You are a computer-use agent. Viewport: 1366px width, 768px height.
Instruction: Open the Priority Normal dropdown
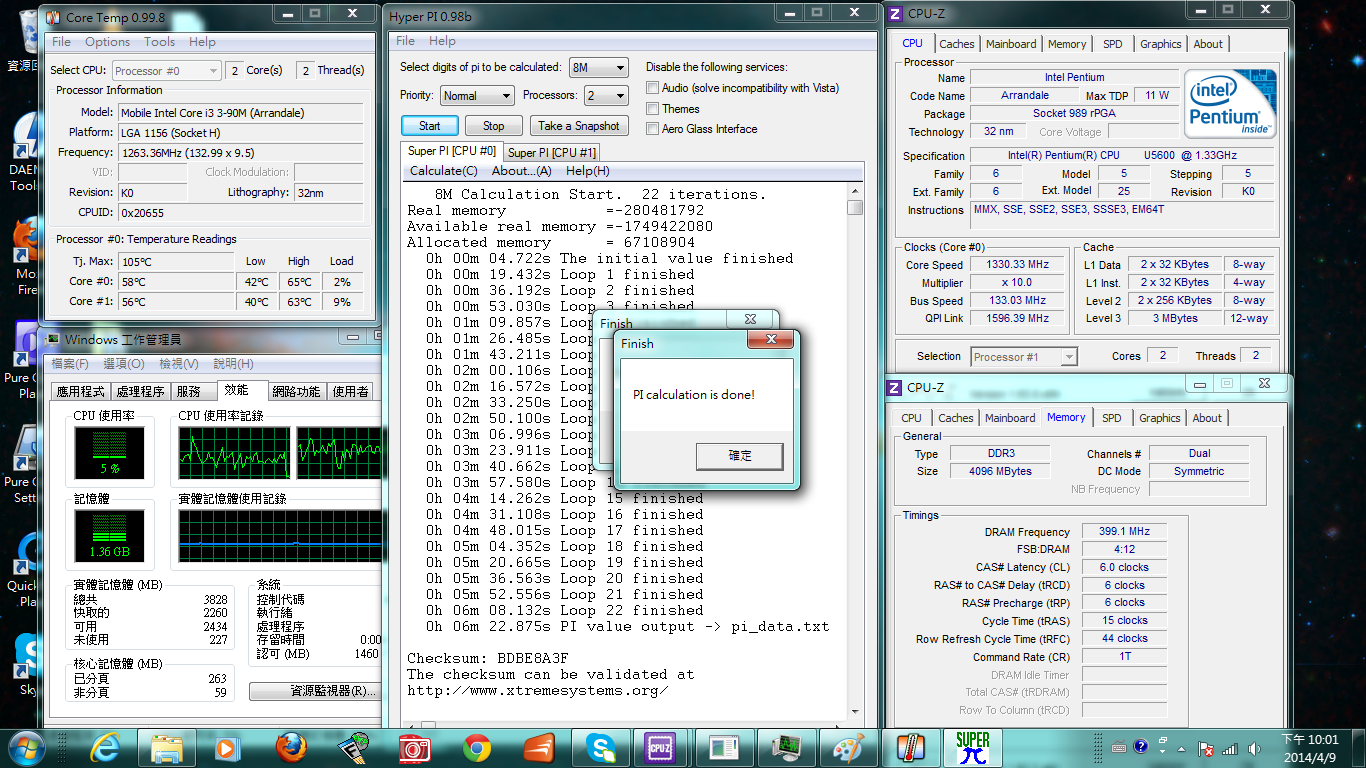tap(476, 96)
